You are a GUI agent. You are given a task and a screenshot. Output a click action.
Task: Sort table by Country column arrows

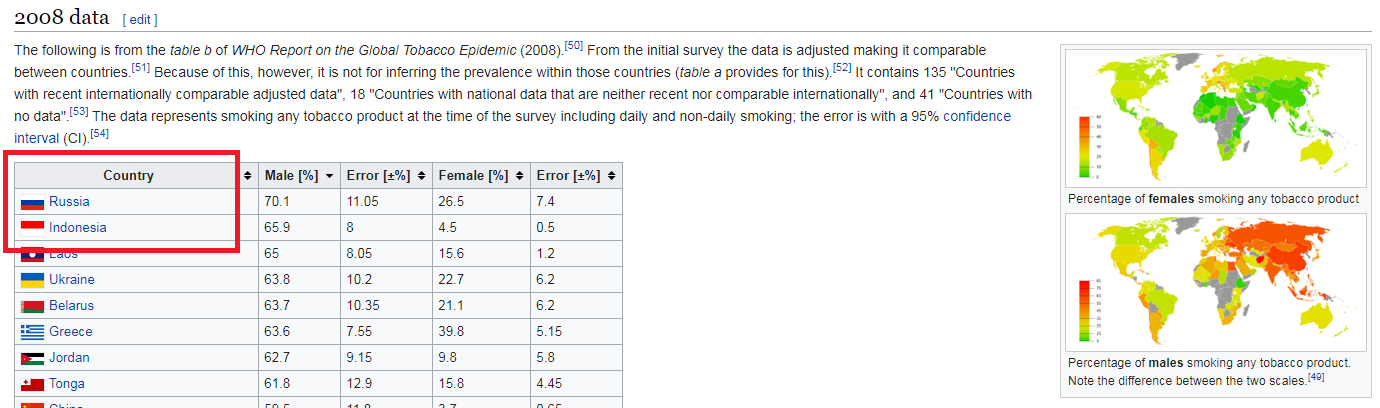point(249,176)
